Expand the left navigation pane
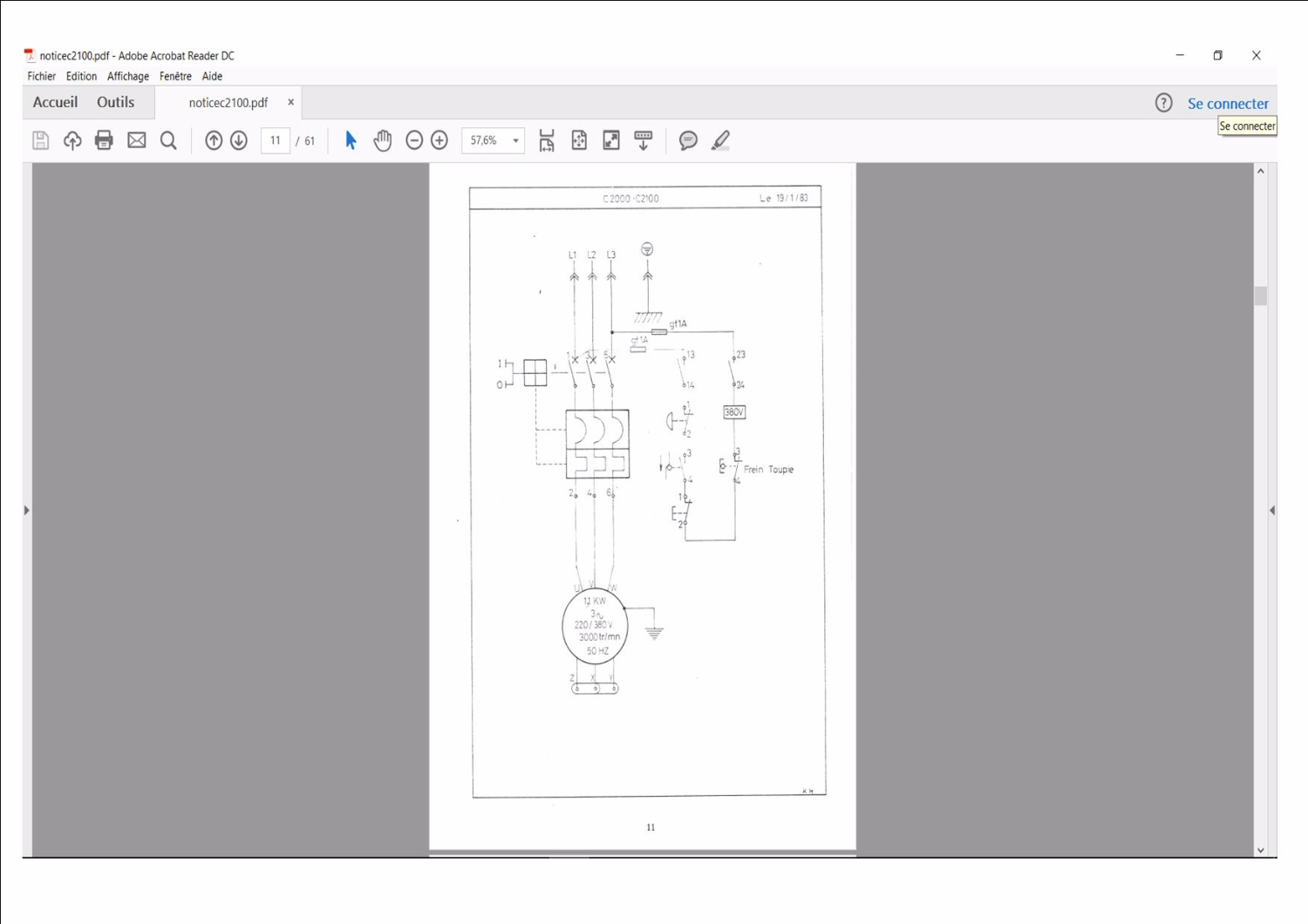The image size is (1308, 924). coord(26,510)
